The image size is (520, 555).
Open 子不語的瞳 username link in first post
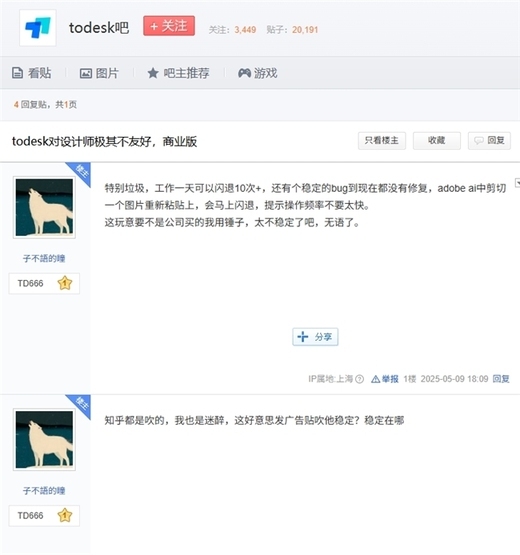44,258
